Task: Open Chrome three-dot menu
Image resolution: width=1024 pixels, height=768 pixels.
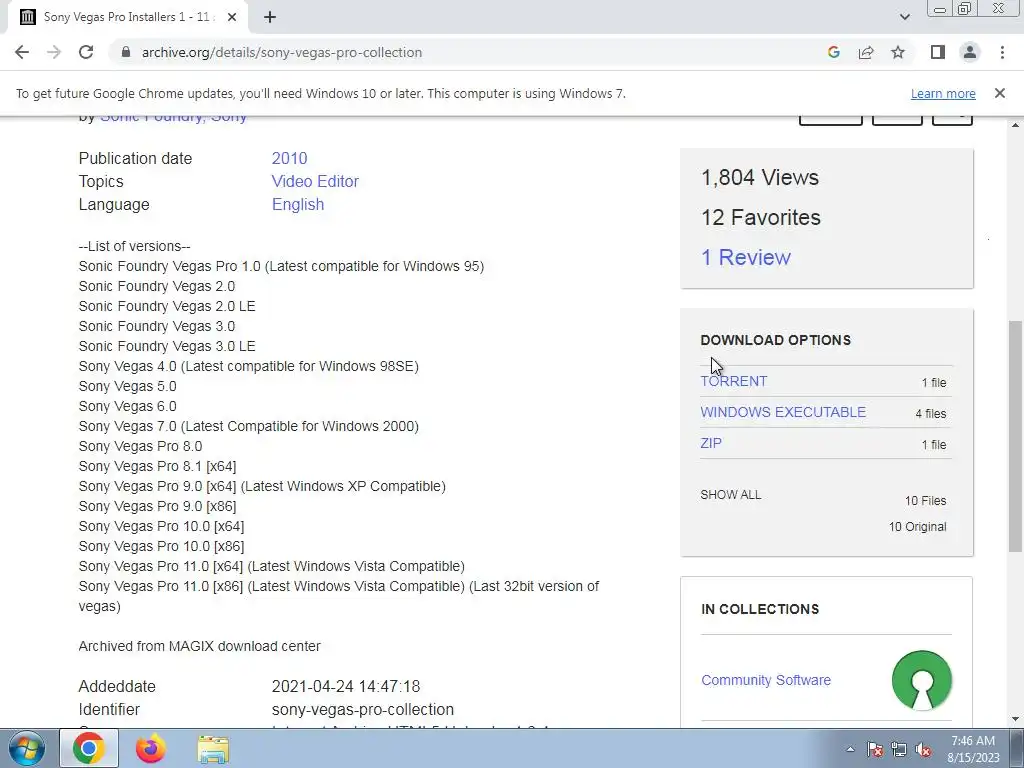Action: 1002,52
